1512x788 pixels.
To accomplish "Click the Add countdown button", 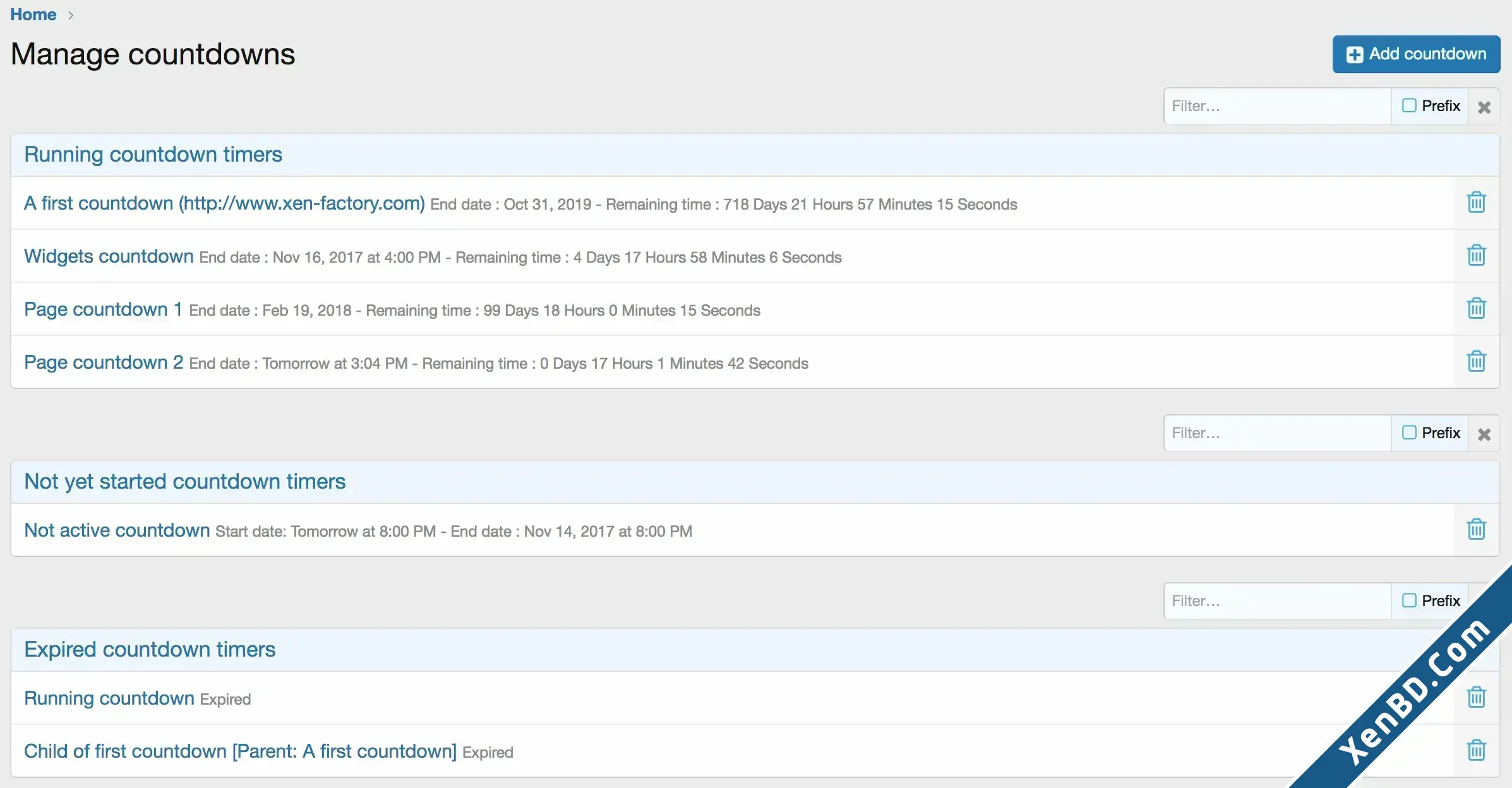I will point(1416,54).
